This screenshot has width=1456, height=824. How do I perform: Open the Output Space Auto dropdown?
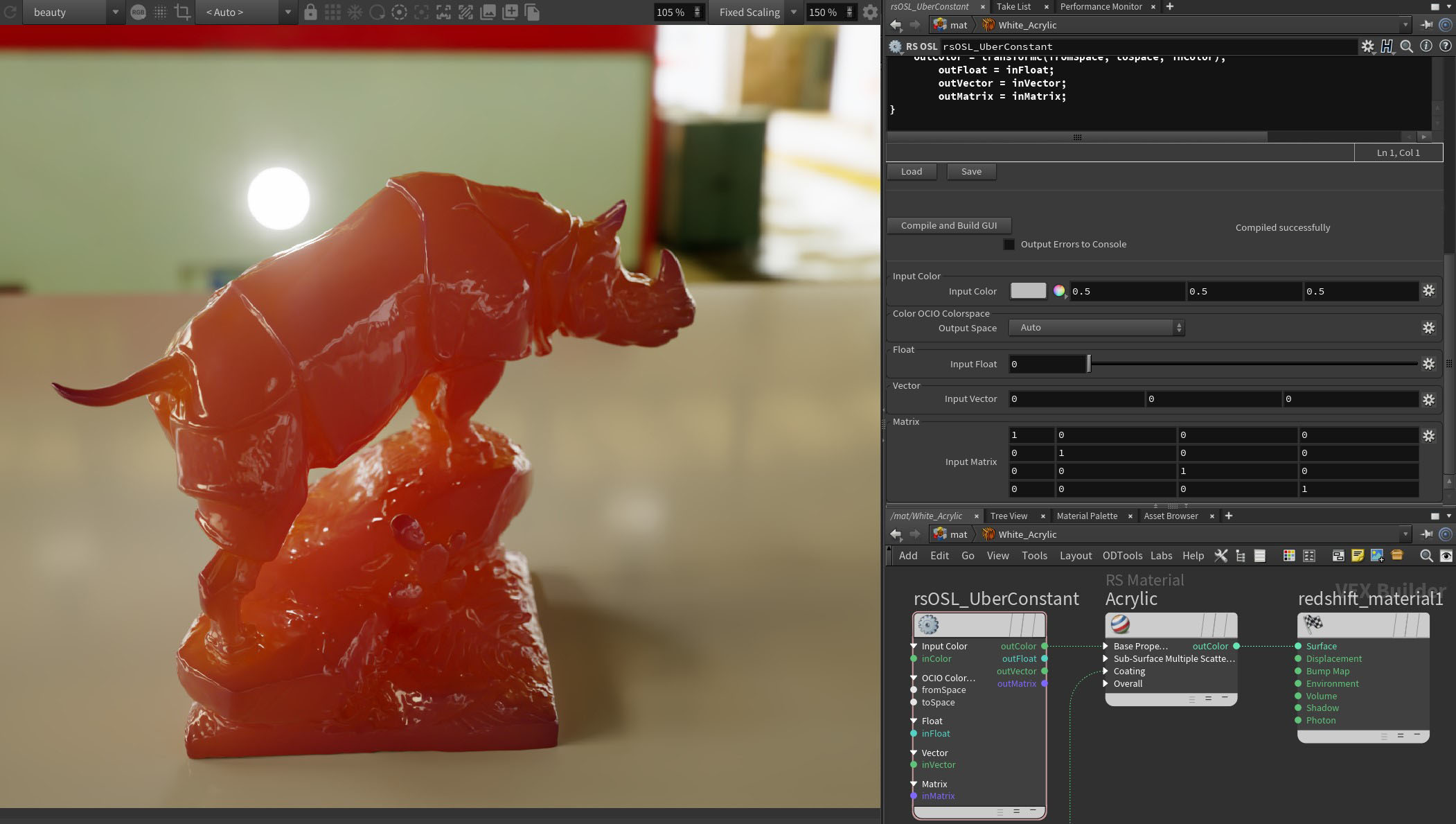(1097, 328)
